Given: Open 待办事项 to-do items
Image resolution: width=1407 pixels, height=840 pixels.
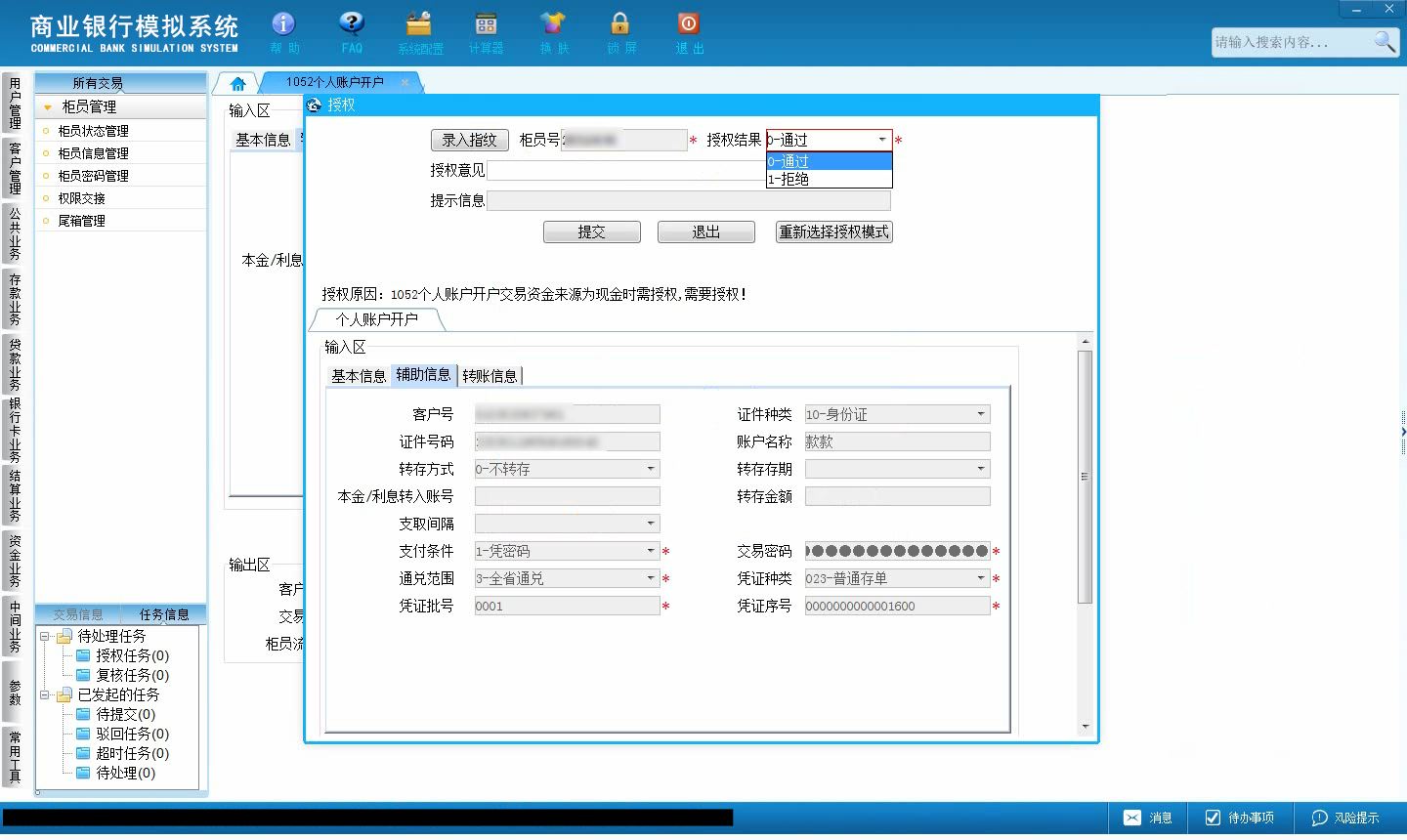Looking at the screenshot, I should 1239,818.
